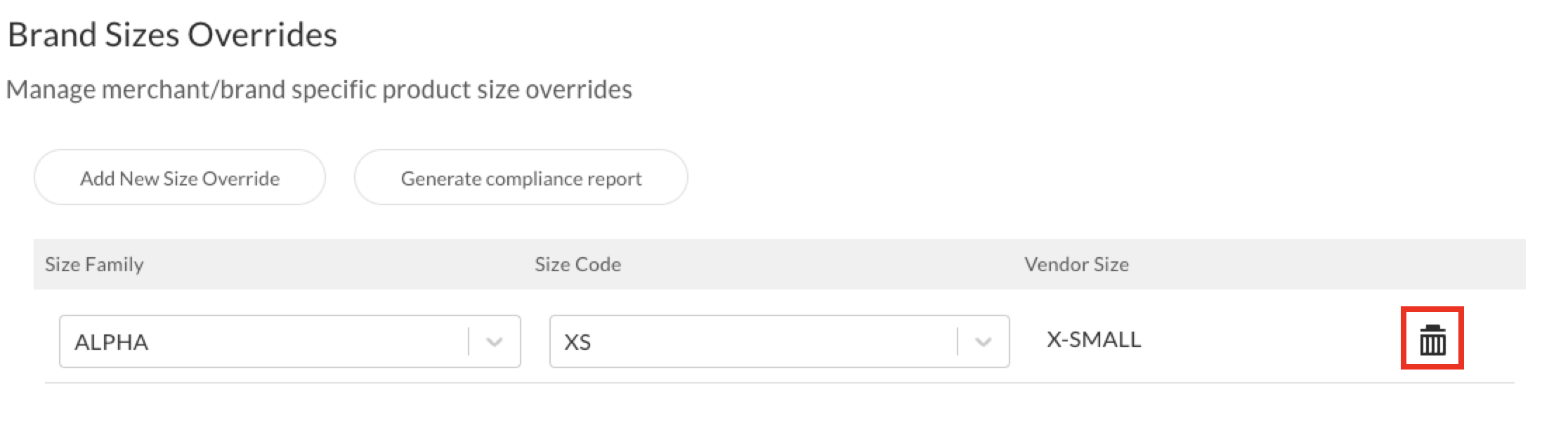The height and width of the screenshot is (444, 1568).
Task: Open the ALPHA Size Family dropdown
Action: [x=290, y=341]
